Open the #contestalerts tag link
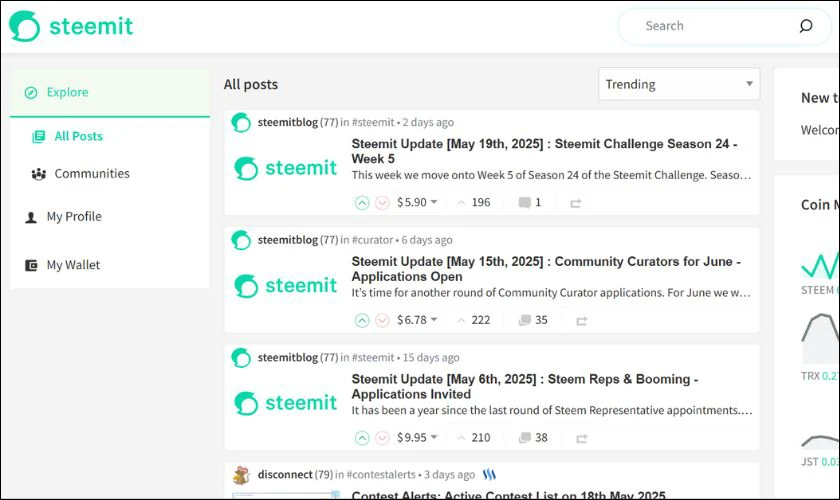The height and width of the screenshot is (500, 840). (381, 474)
